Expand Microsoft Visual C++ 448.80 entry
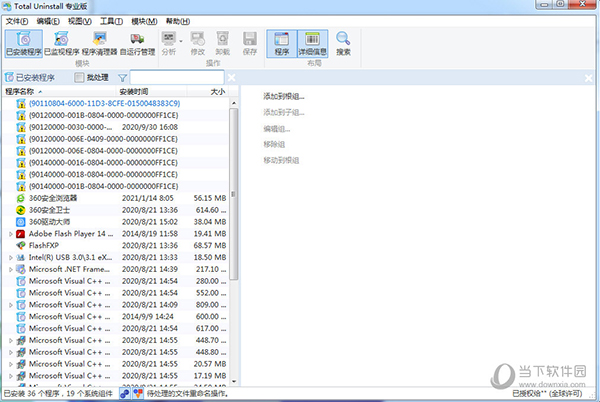This screenshot has height=402, width=600. (11, 352)
